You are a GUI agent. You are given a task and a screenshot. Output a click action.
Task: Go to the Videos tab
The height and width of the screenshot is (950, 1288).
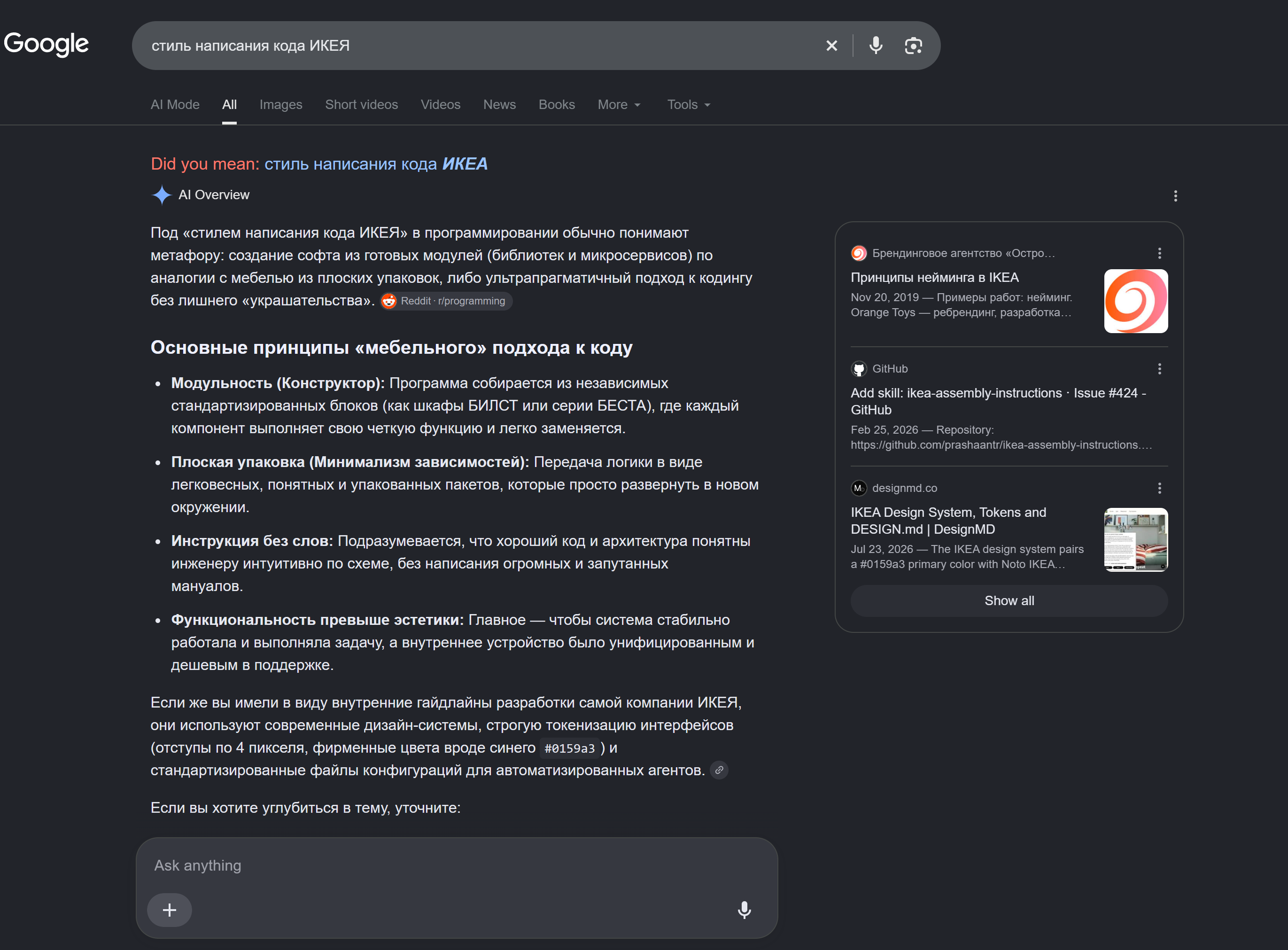tap(441, 105)
